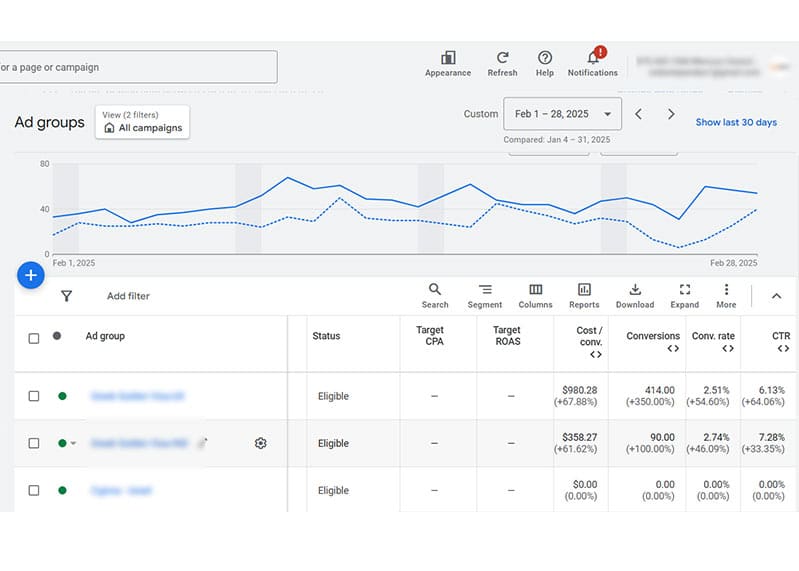Toggle the select-all ad groups checkbox
The image size is (799, 571).
coord(34,338)
